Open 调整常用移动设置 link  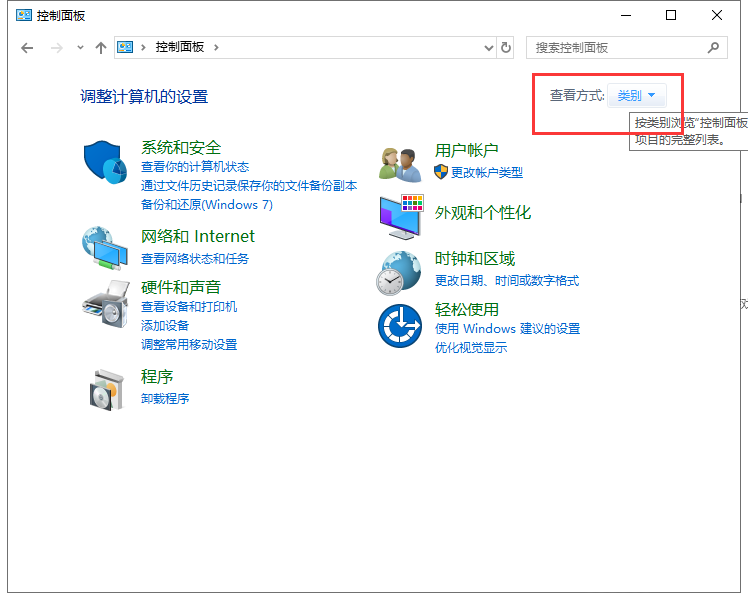click(x=189, y=345)
